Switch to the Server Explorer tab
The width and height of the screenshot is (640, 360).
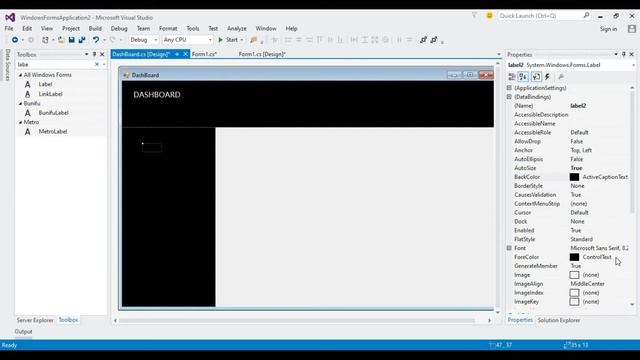35,320
